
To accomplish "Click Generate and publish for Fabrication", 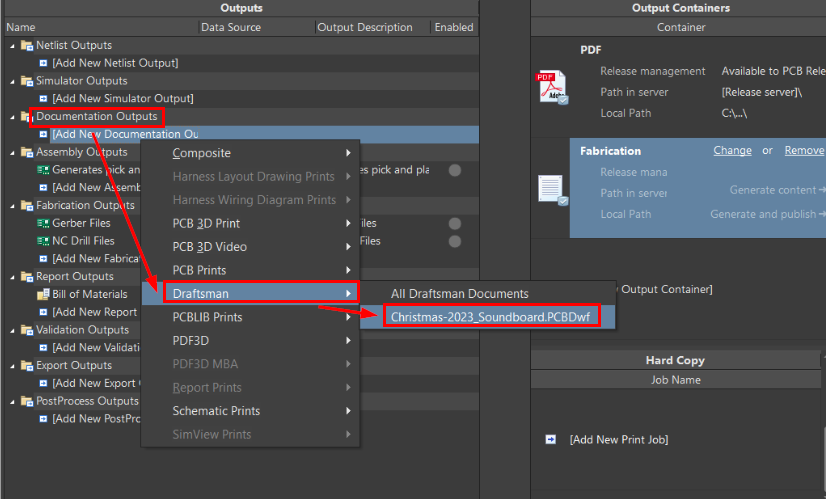I will 768,214.
